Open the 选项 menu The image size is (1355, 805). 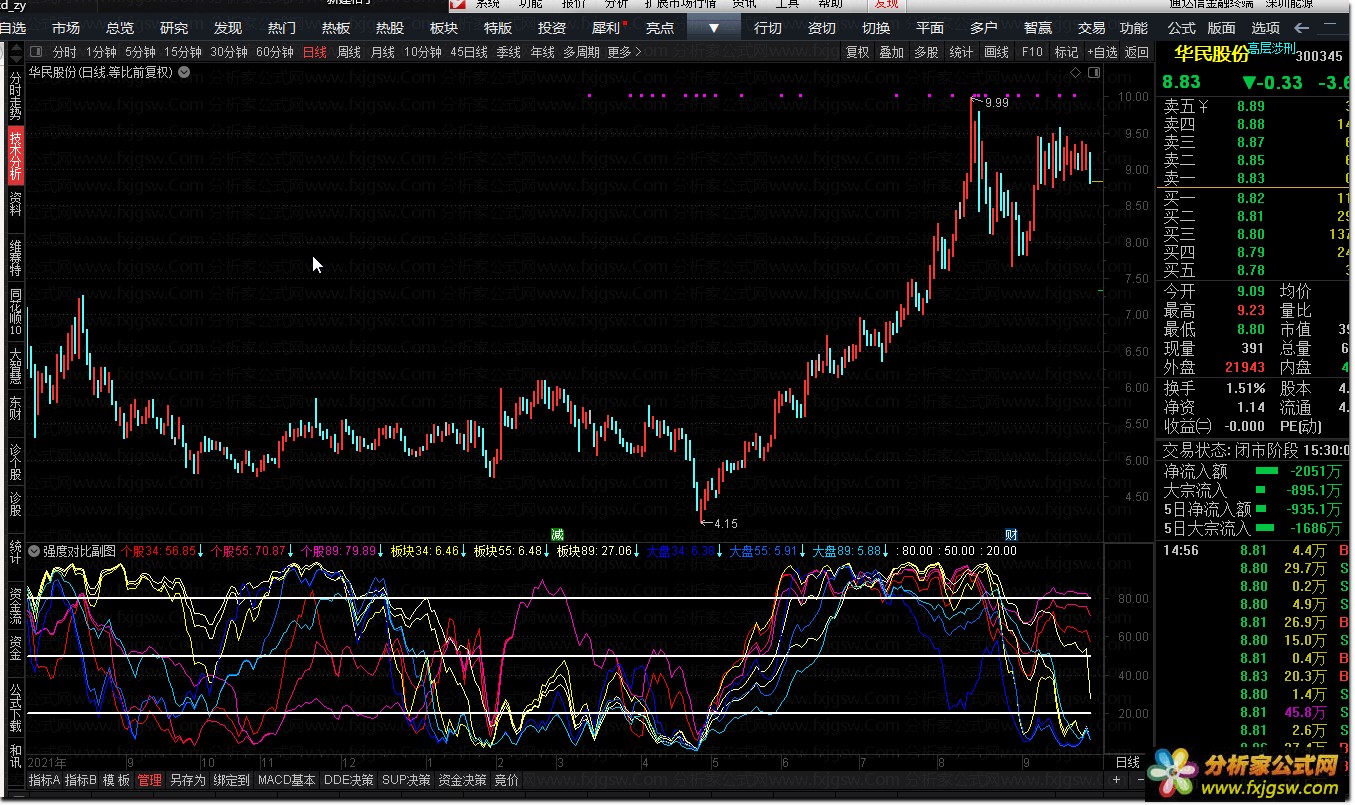(x=1265, y=28)
